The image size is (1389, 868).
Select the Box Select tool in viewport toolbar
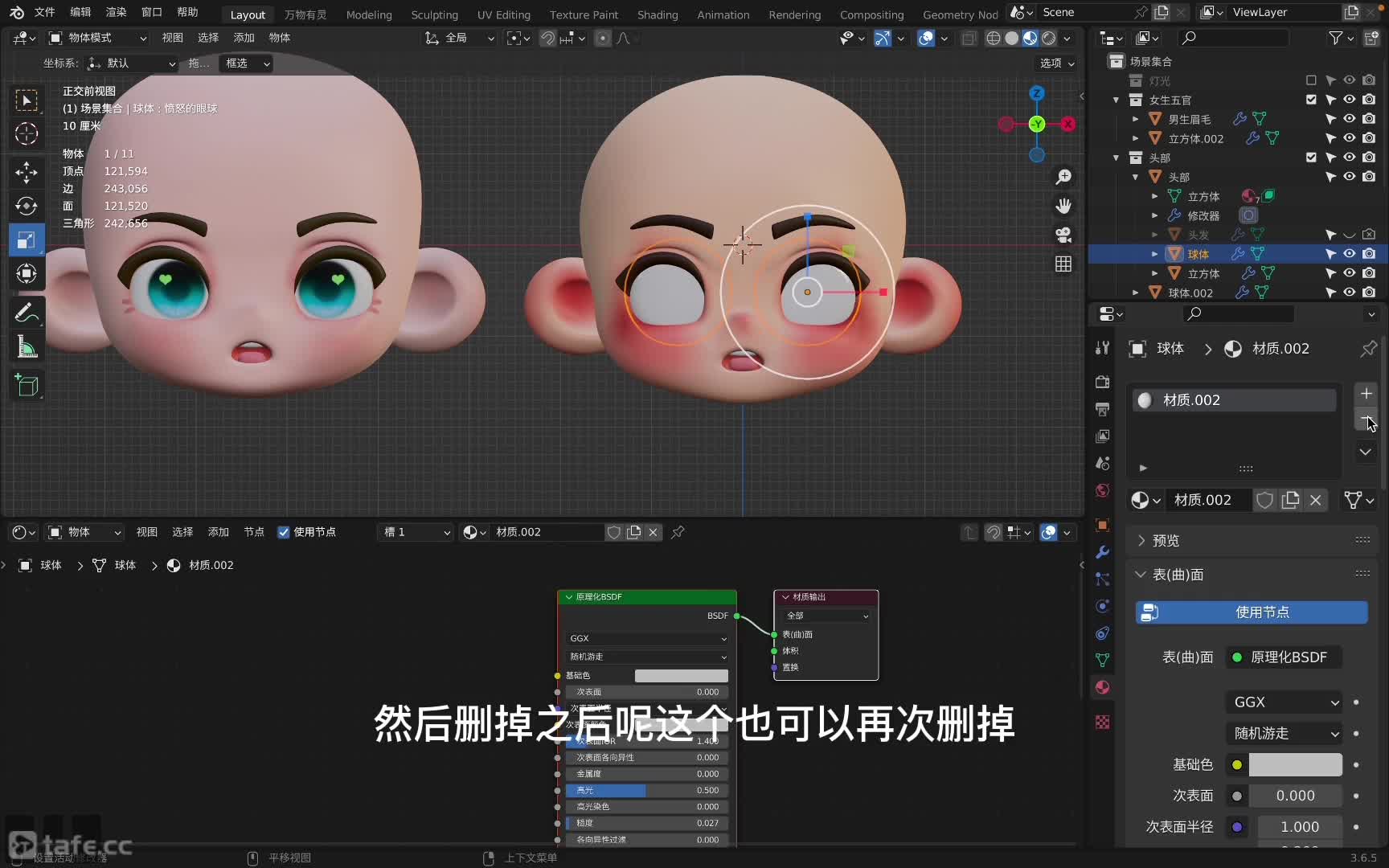click(27, 100)
